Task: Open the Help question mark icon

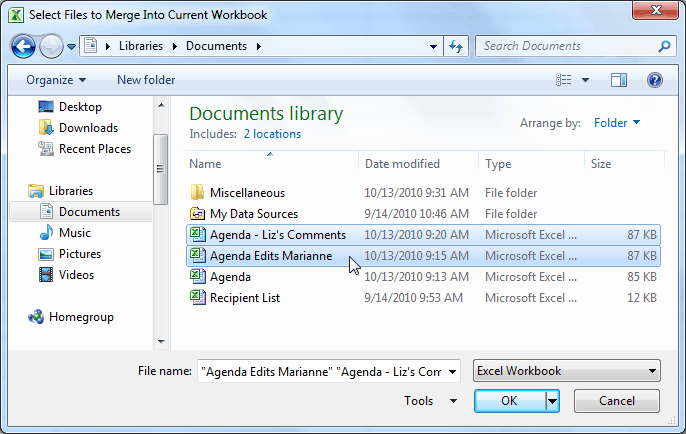Action: (x=655, y=80)
